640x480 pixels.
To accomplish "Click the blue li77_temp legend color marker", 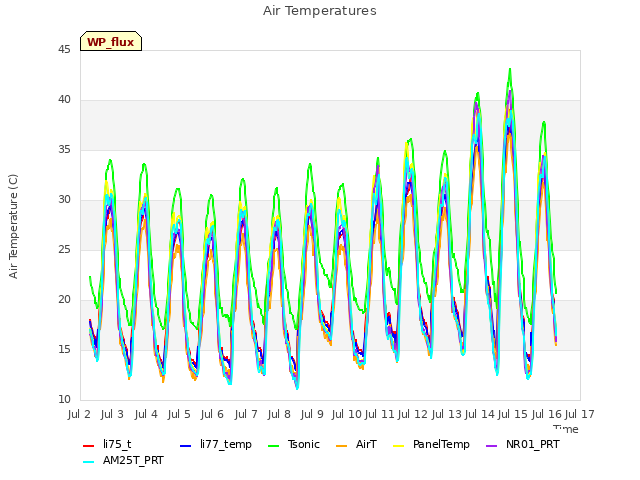I will 185,446.
